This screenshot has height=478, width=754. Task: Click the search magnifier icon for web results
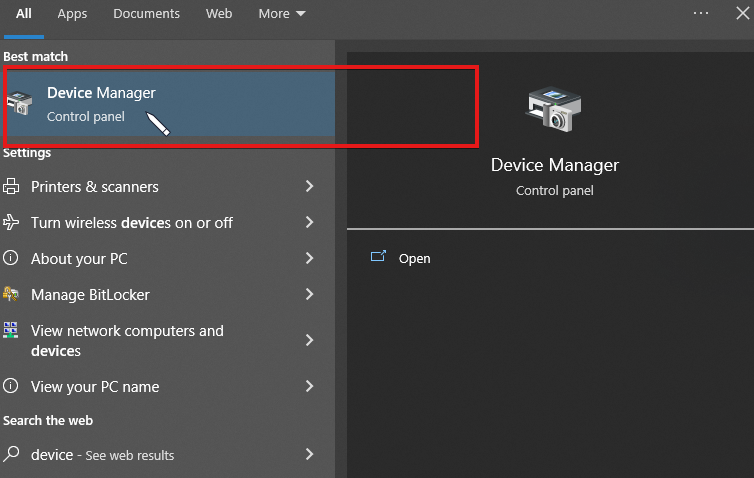pos(11,454)
